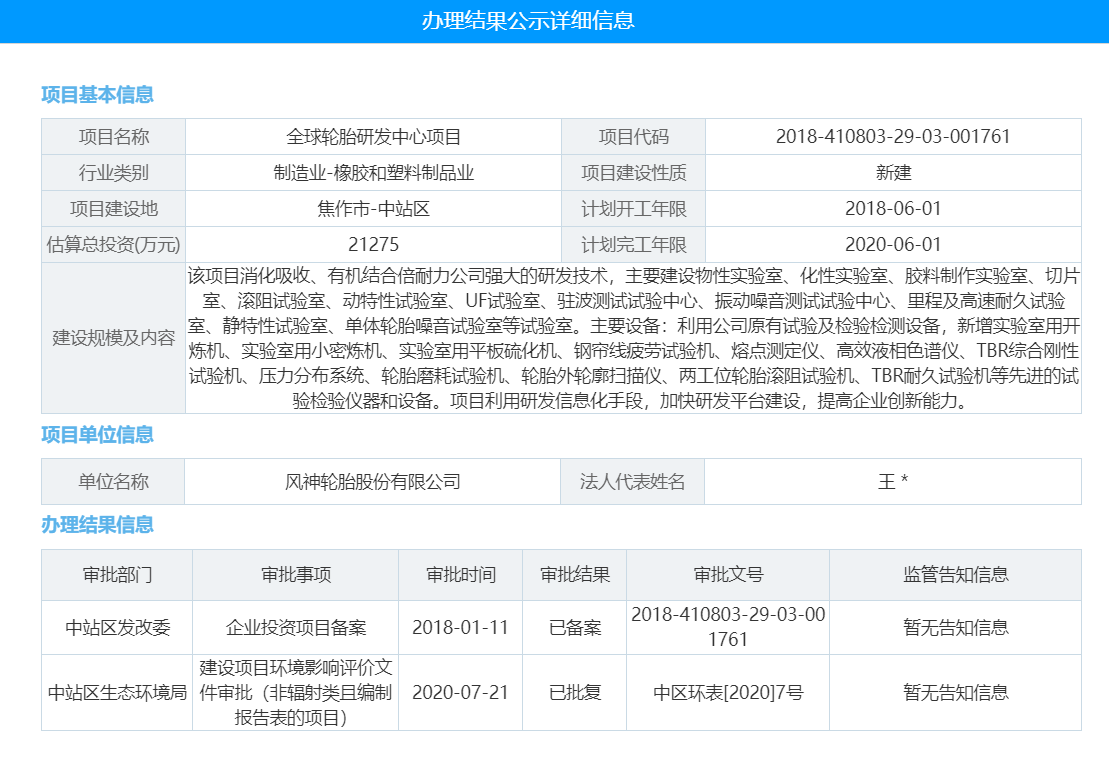
Task: Click result cell 已批复
Action: [574, 692]
